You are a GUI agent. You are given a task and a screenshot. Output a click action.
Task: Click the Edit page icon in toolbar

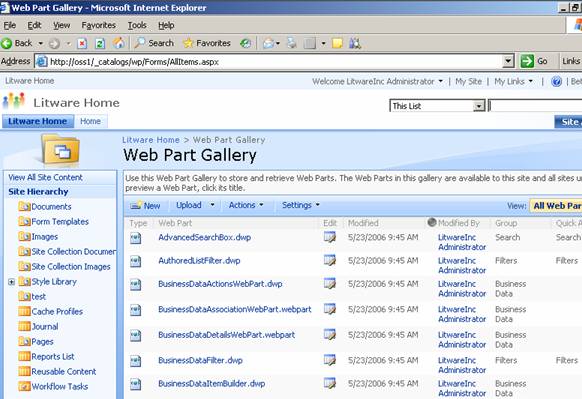pyautogui.click(x=310, y=43)
